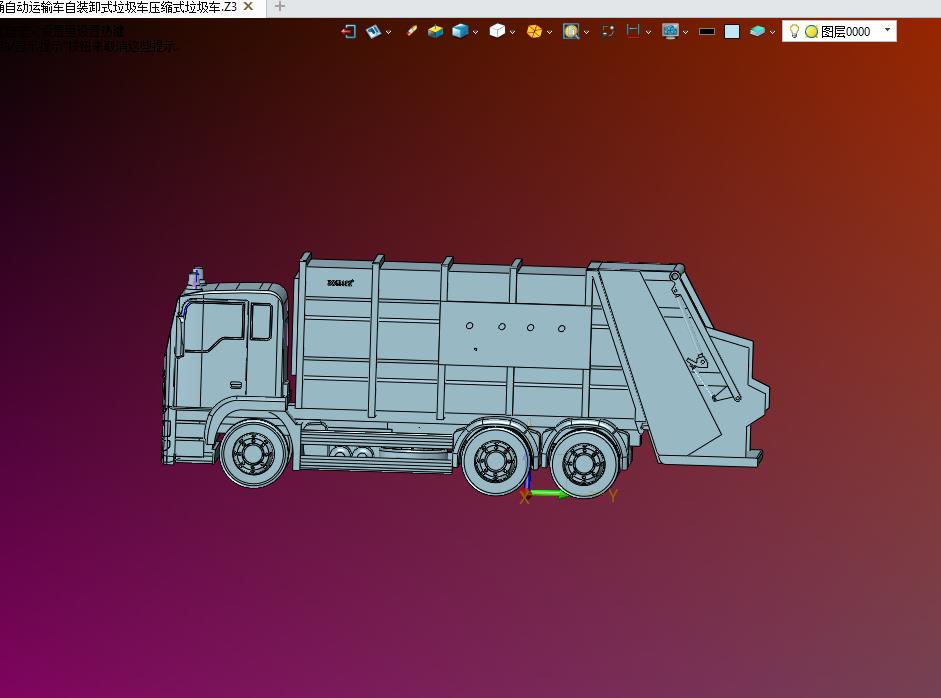The image size is (941, 698).
Task: Open the 图层0000 layer dropdown
Action: click(x=887, y=30)
